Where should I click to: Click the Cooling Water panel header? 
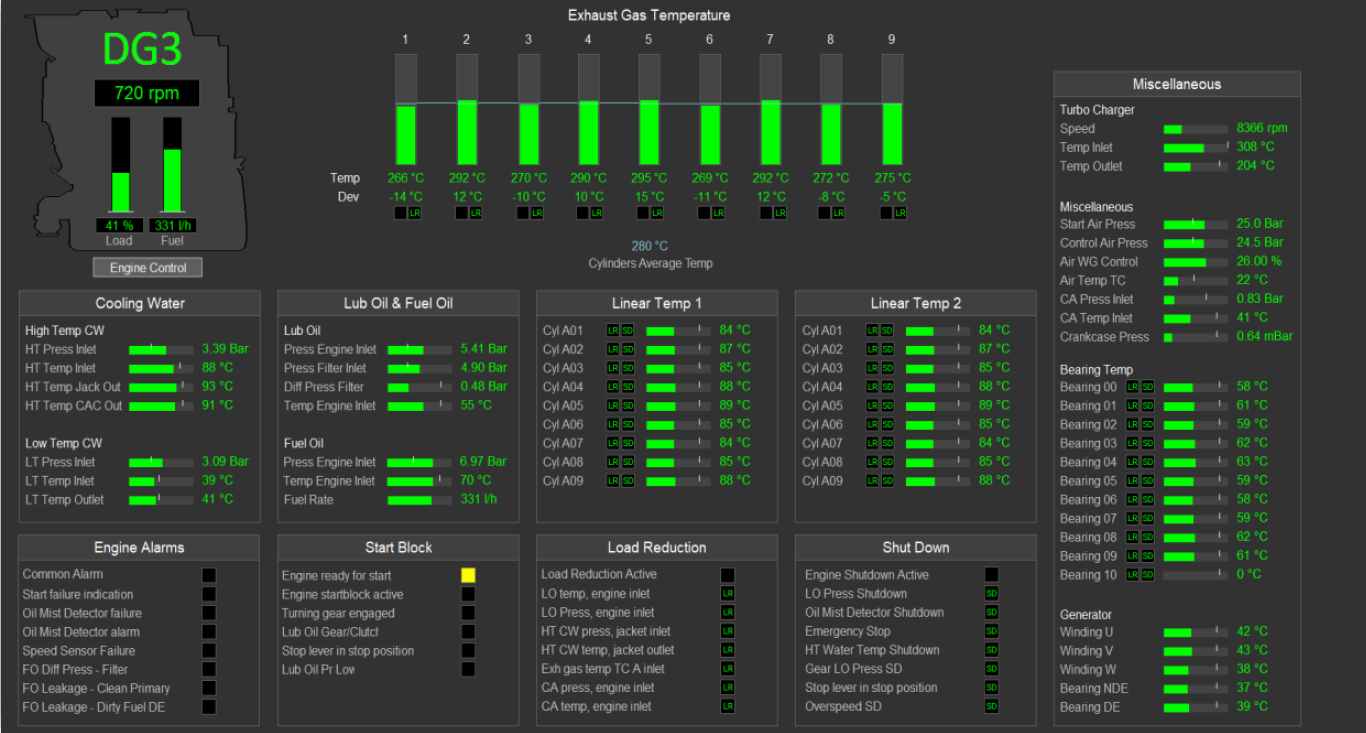[x=140, y=303]
